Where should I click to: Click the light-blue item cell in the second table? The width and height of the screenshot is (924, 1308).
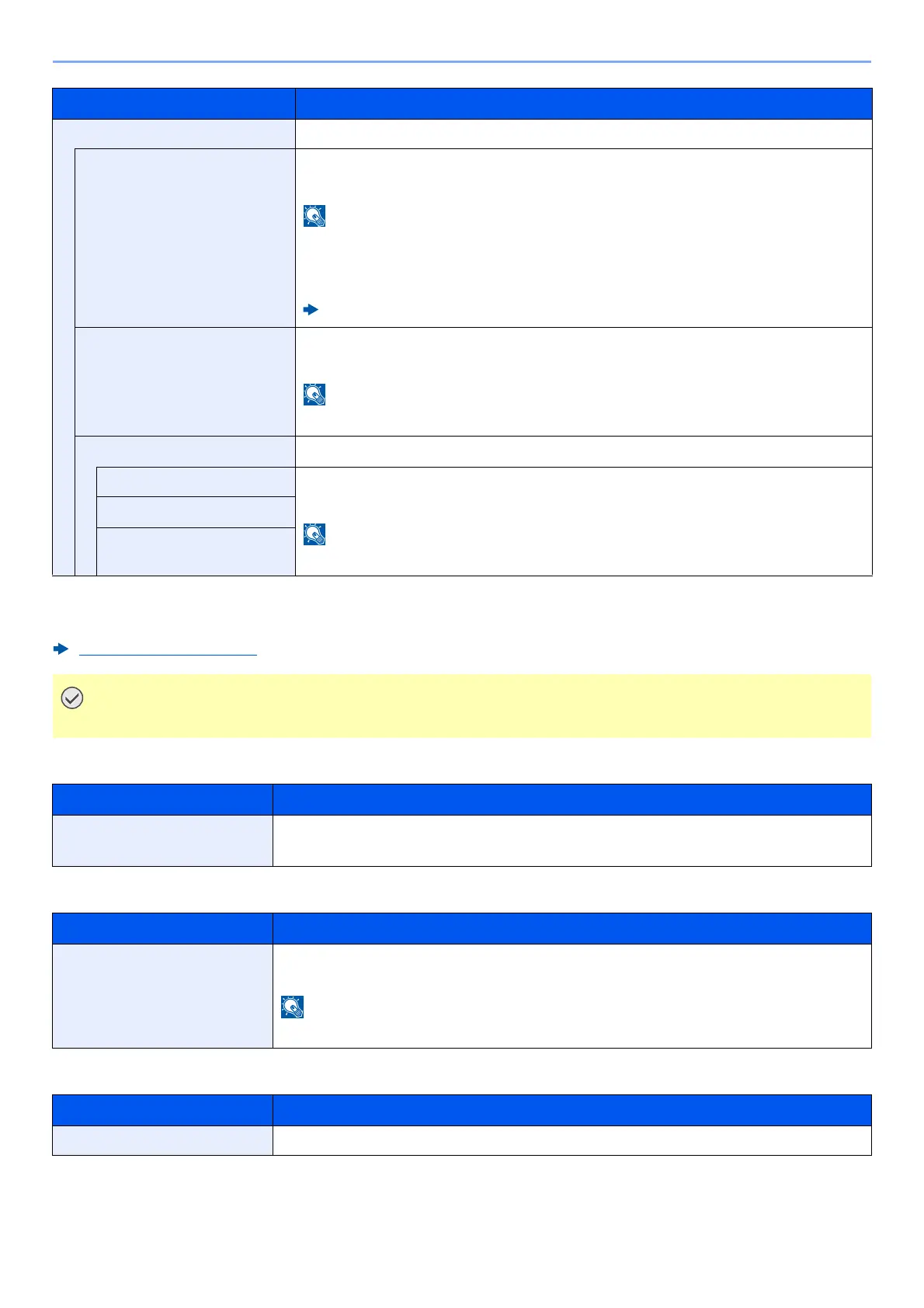pyautogui.click(x=162, y=840)
